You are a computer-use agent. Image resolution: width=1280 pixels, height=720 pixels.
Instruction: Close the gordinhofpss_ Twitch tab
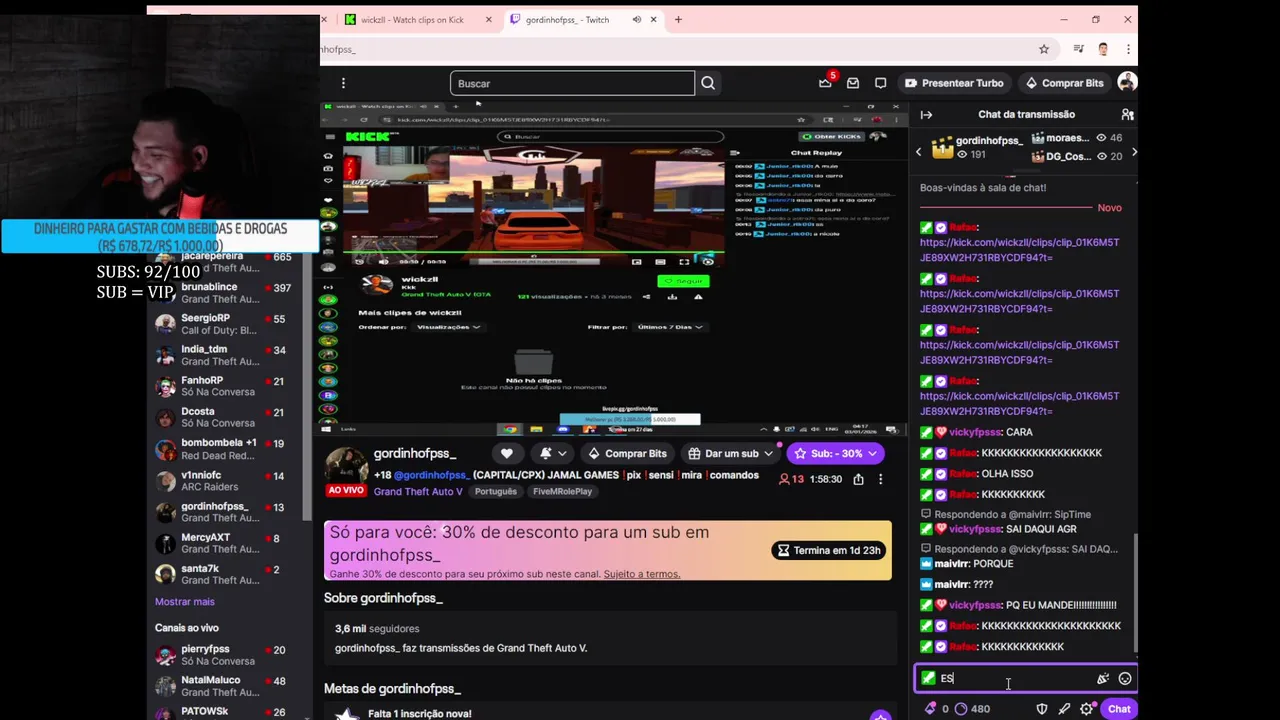pos(654,20)
